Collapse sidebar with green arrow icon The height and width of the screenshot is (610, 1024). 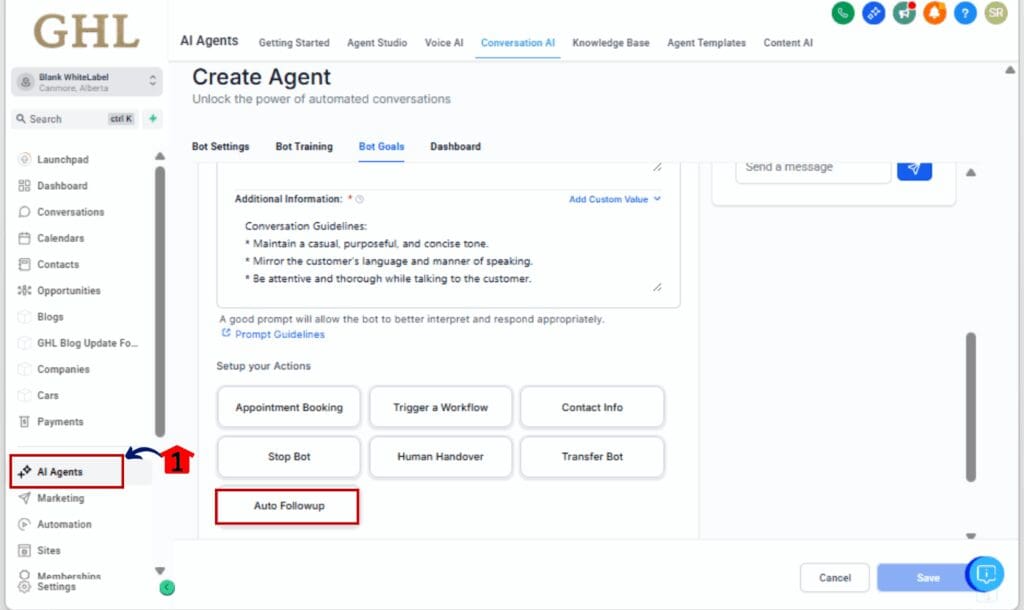(167, 588)
